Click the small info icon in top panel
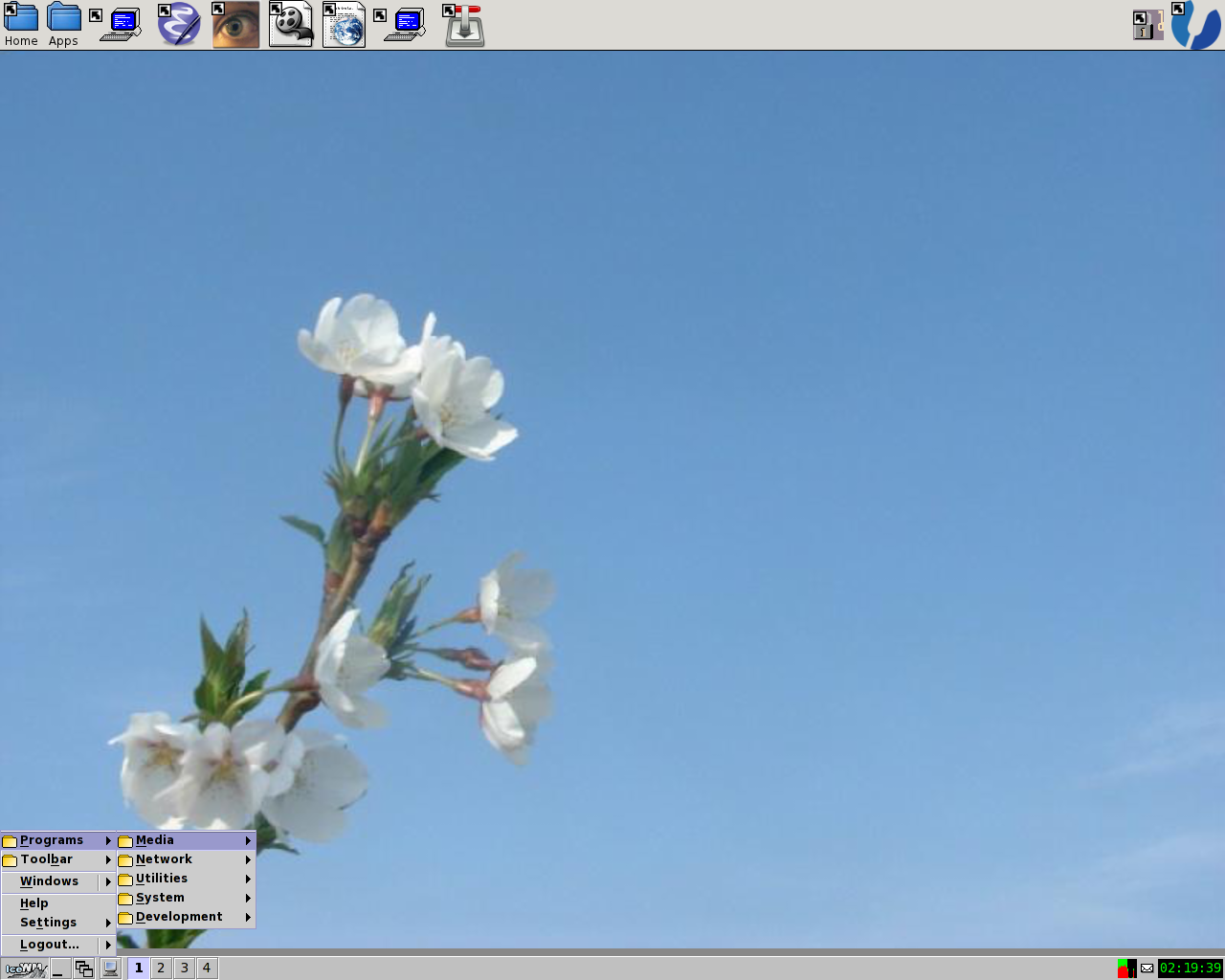1225x980 pixels. click(1147, 25)
